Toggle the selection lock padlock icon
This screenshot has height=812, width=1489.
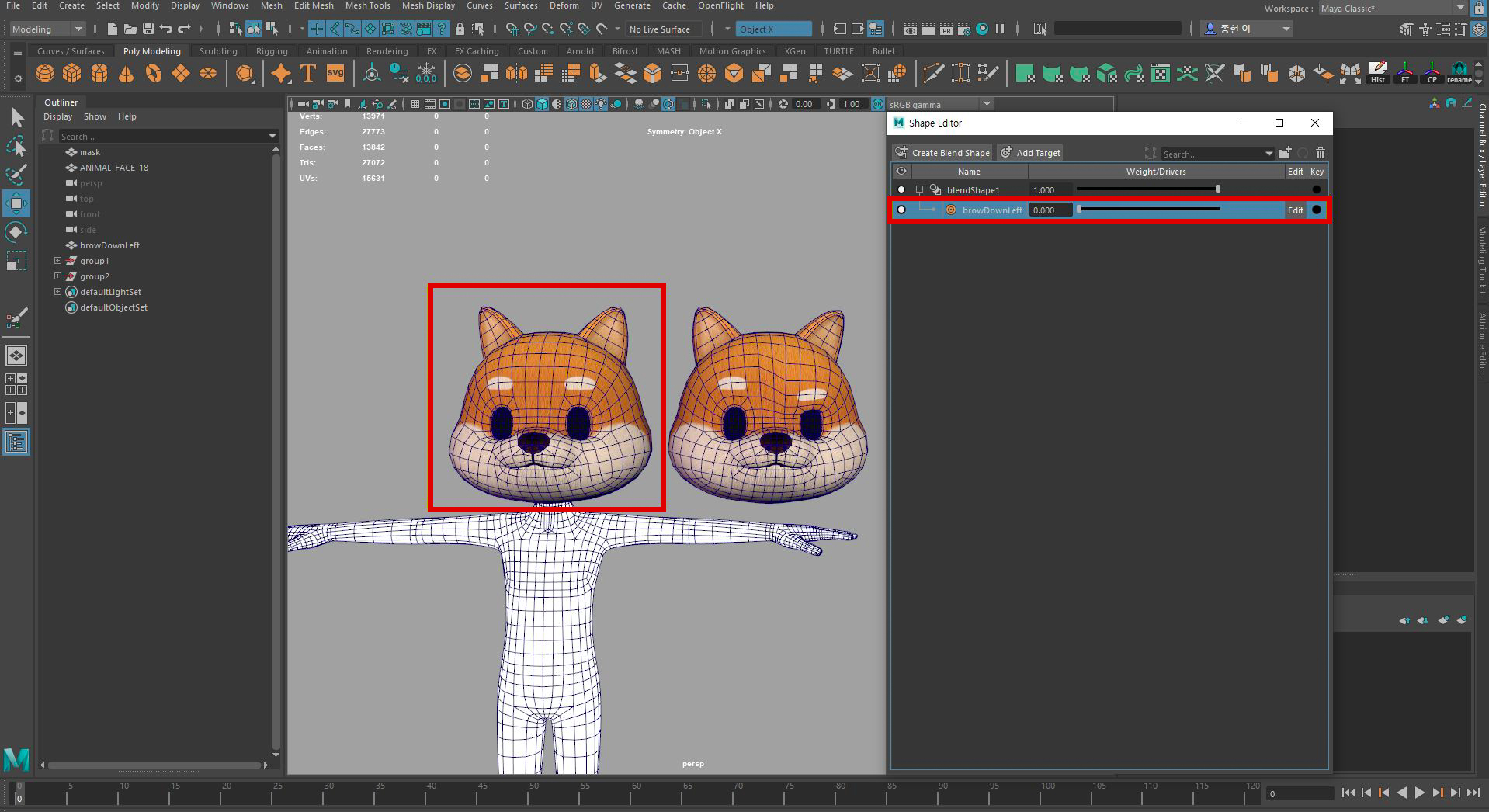(460, 29)
